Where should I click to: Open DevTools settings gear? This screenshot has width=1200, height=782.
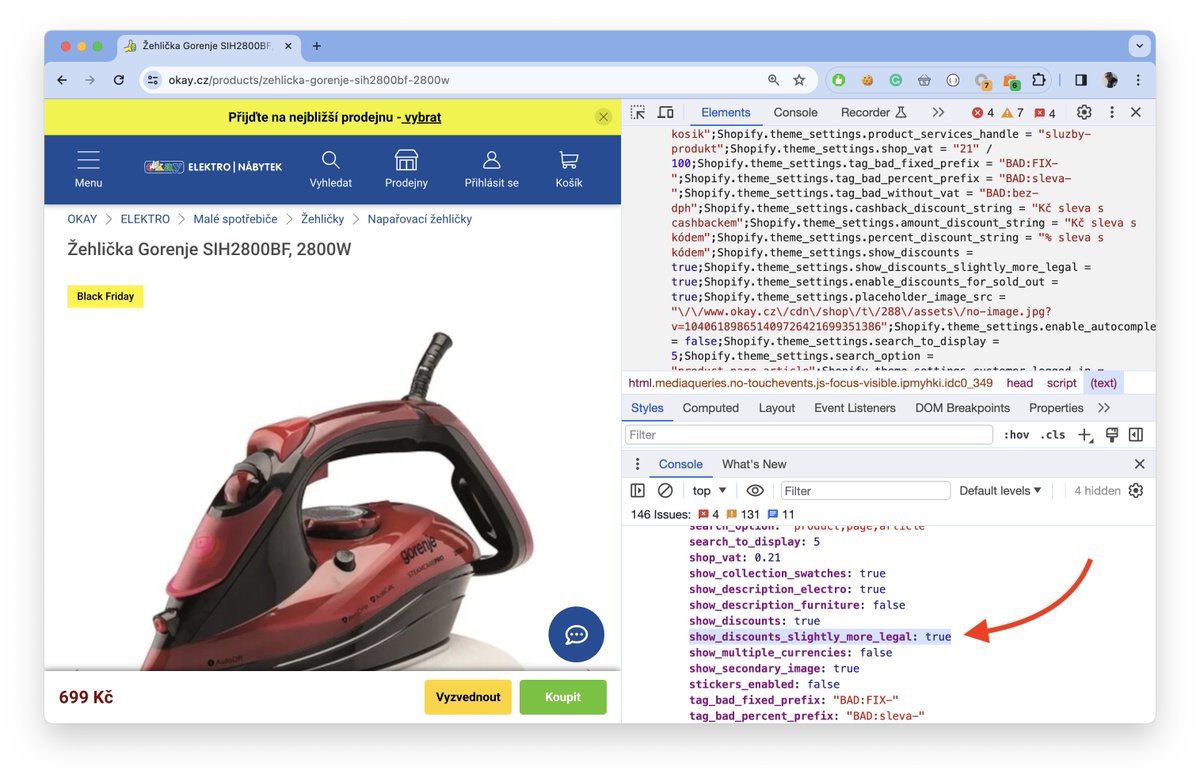(1084, 113)
